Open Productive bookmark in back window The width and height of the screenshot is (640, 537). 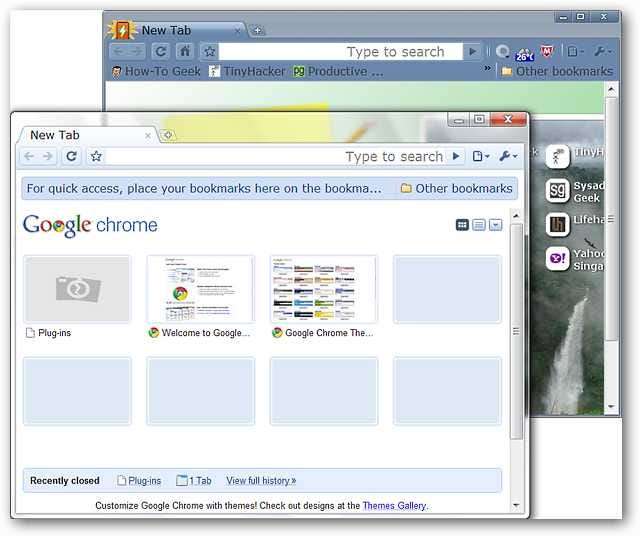338,71
